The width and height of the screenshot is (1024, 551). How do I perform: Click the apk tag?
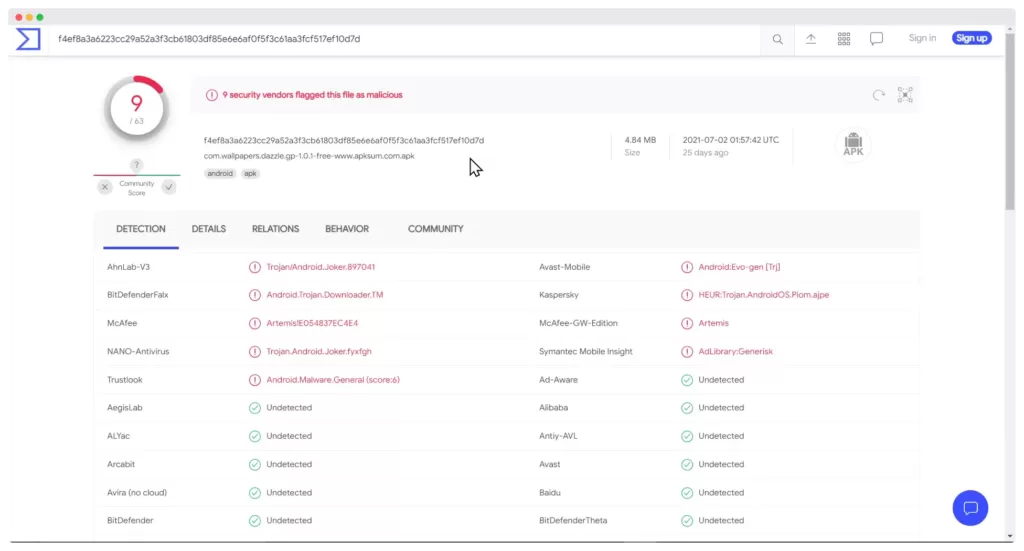click(x=250, y=174)
